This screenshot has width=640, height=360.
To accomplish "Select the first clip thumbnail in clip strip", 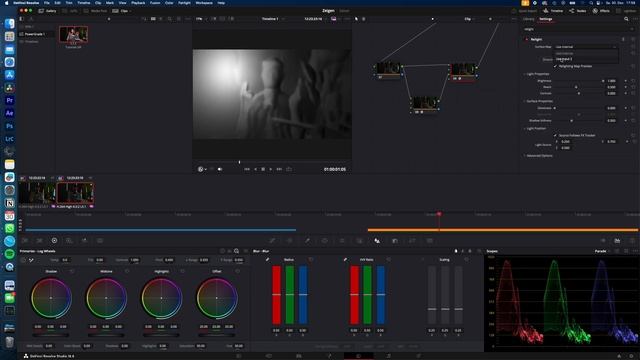I will pyautogui.click(x=37, y=192).
